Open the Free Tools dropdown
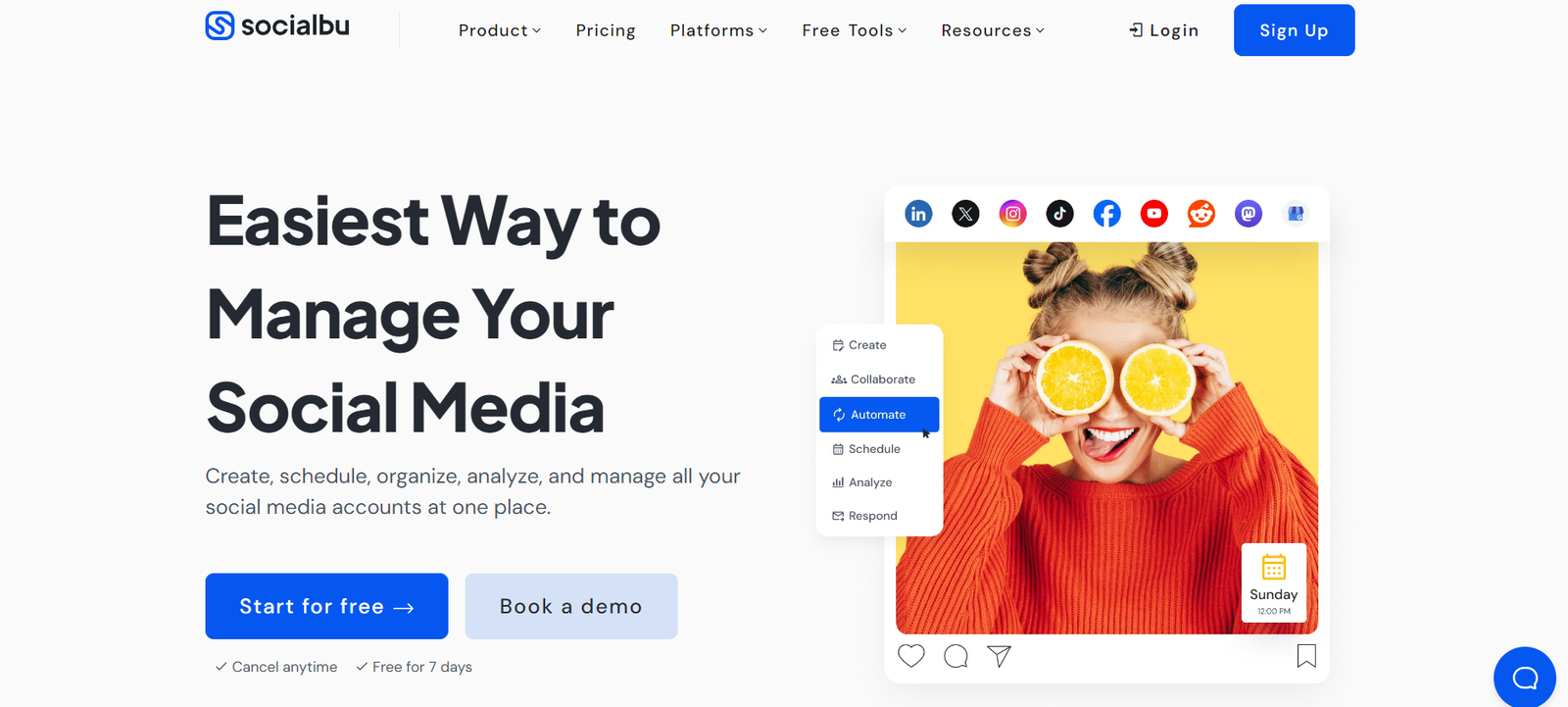 [855, 30]
